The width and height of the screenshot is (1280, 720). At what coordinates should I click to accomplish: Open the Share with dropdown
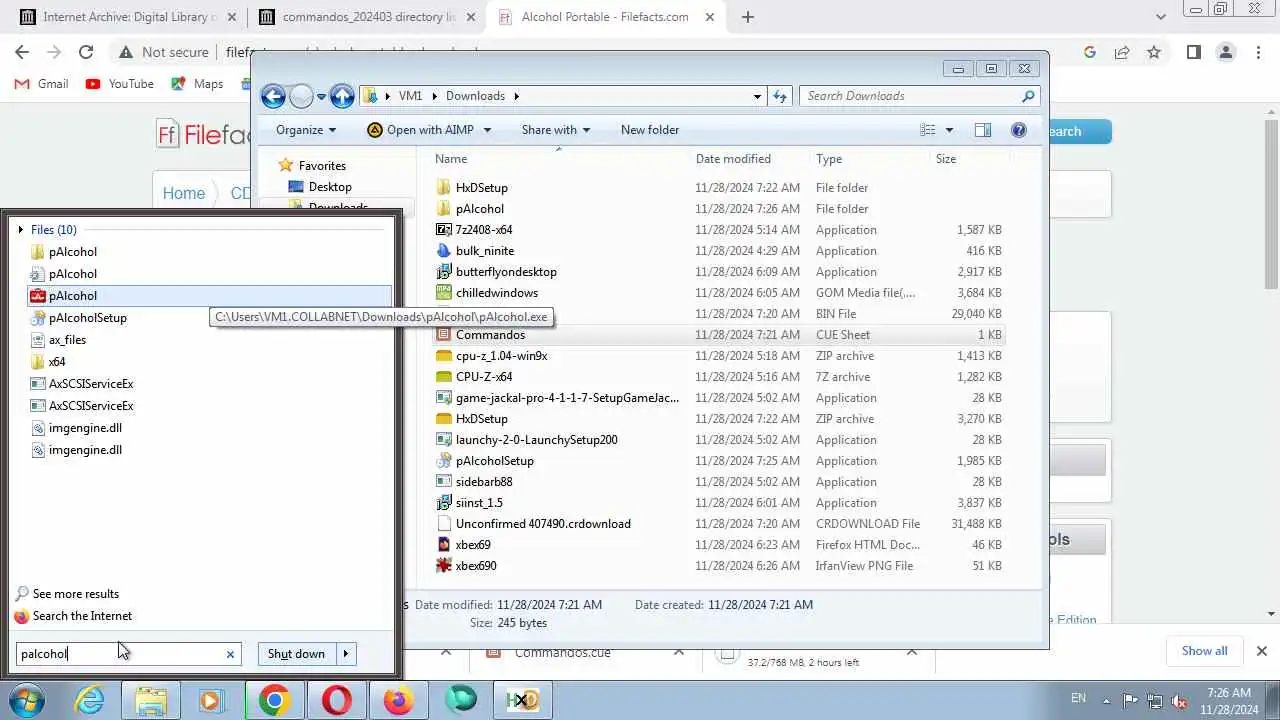(x=556, y=130)
